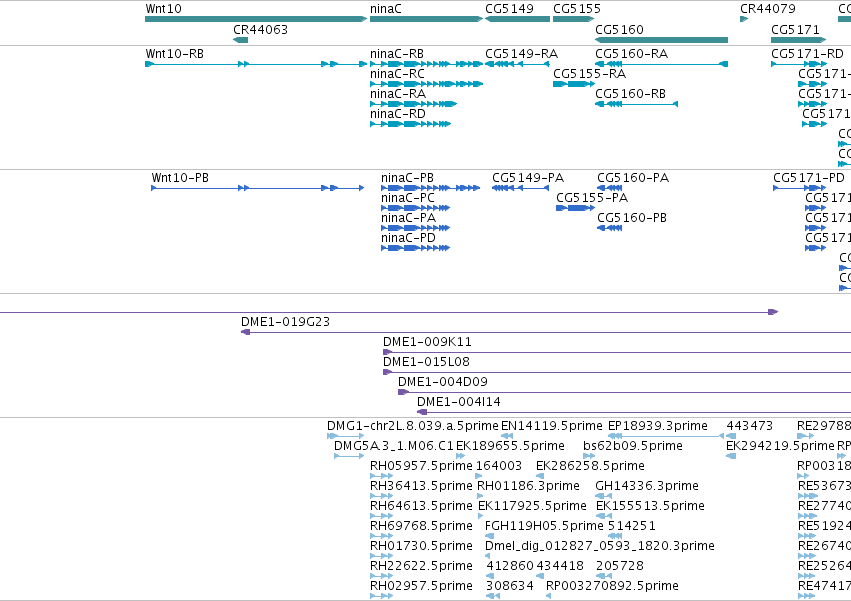This screenshot has height=601, width=851.
Task: Click protein CG5155-PA
Action: [x=575, y=208]
